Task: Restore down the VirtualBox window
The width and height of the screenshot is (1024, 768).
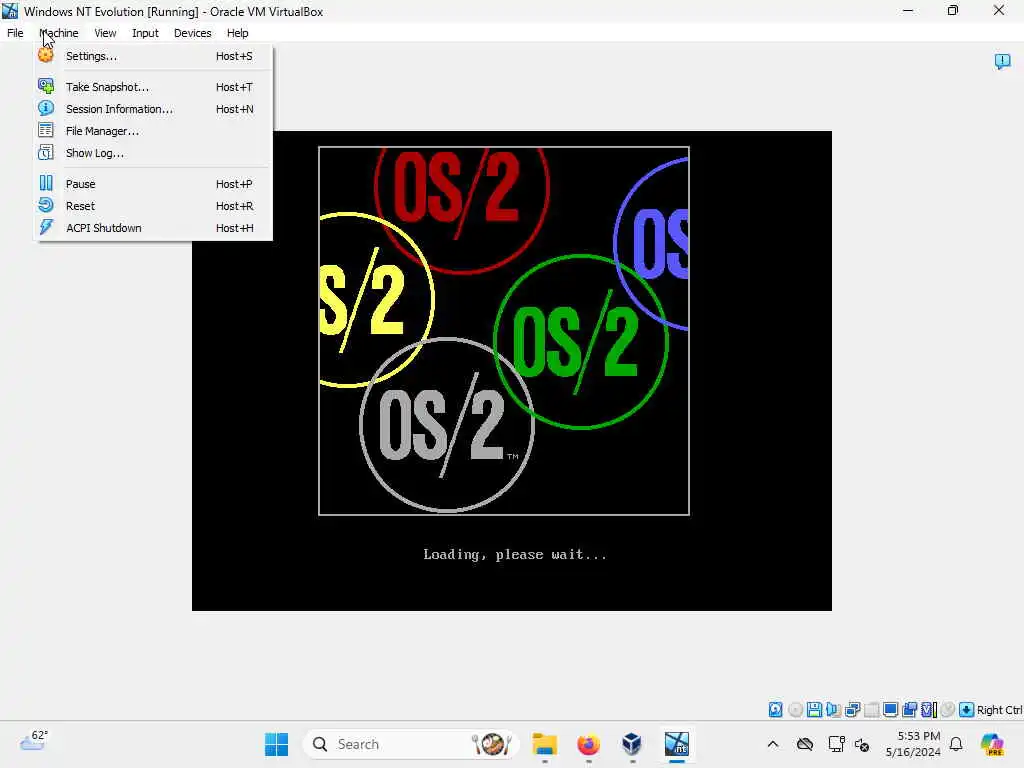Action: 953,10
